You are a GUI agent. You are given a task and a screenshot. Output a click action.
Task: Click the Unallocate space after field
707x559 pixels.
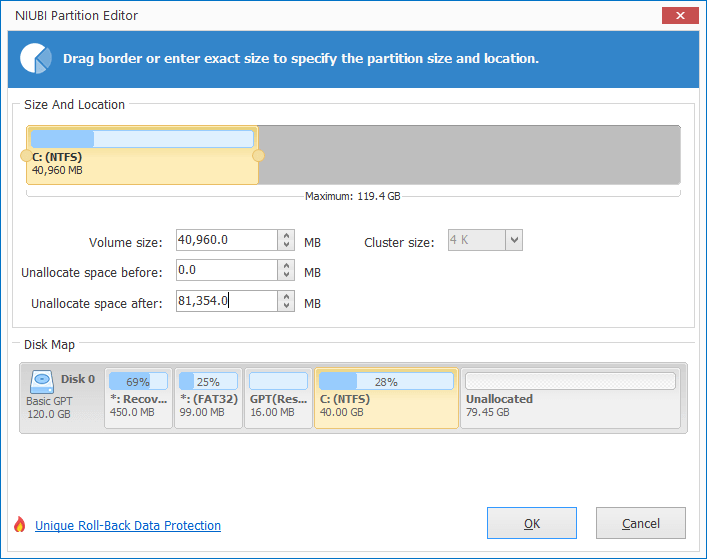tap(227, 301)
